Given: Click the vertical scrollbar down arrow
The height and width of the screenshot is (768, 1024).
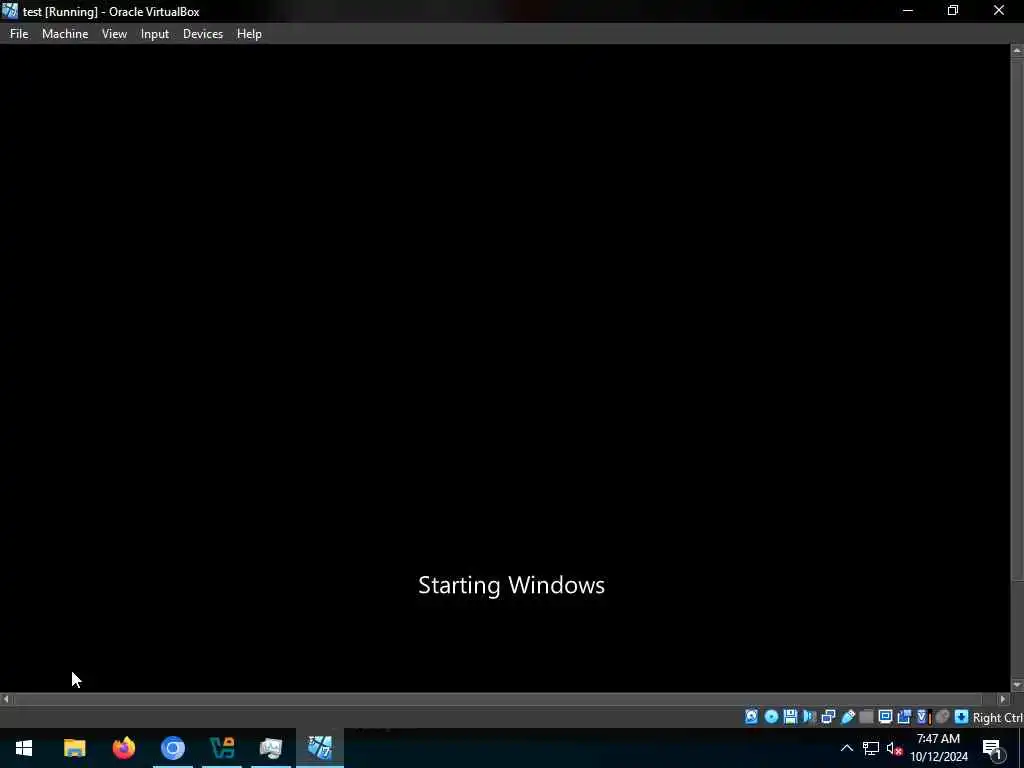Looking at the screenshot, I should tap(1017, 685).
